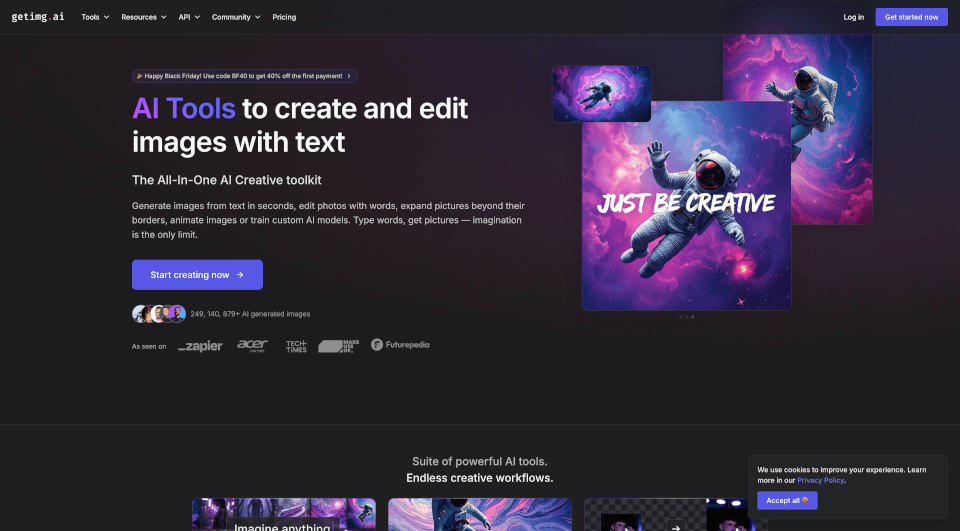Click the Tech Times logo
Viewport: 960px width, 531px height.
coord(296,346)
